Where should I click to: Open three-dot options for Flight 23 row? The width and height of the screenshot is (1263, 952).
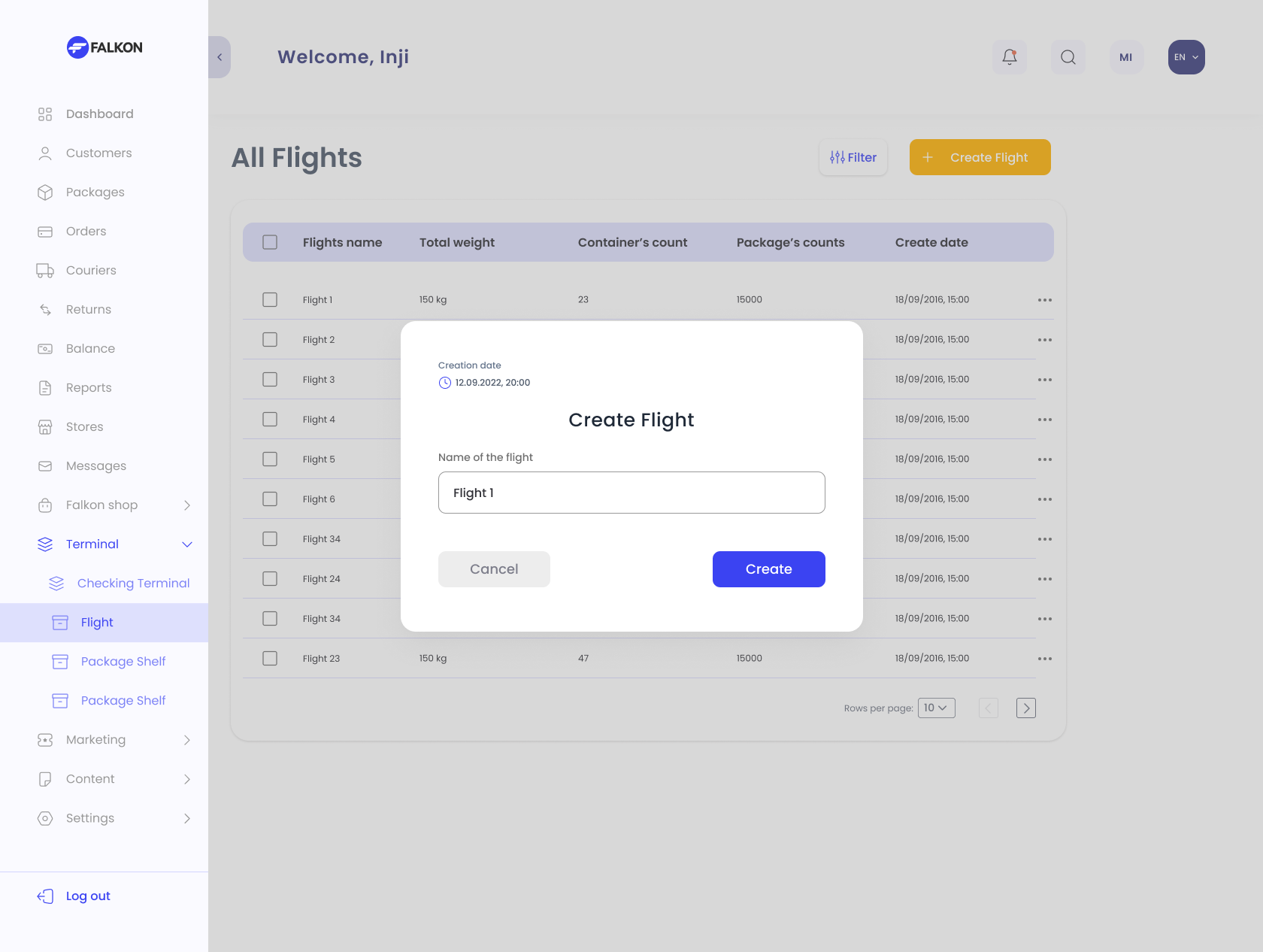pos(1044,659)
